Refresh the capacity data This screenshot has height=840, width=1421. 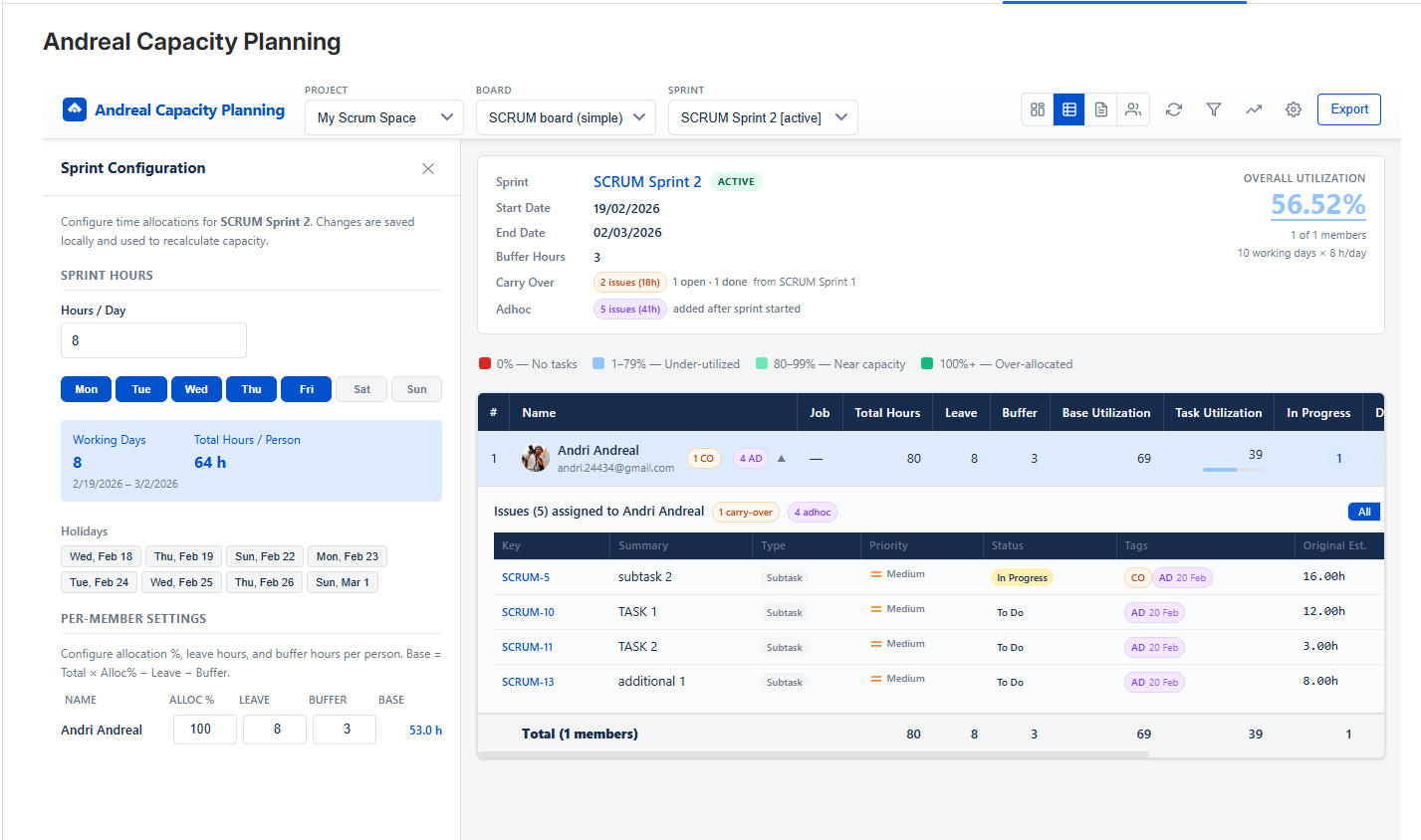(1173, 108)
